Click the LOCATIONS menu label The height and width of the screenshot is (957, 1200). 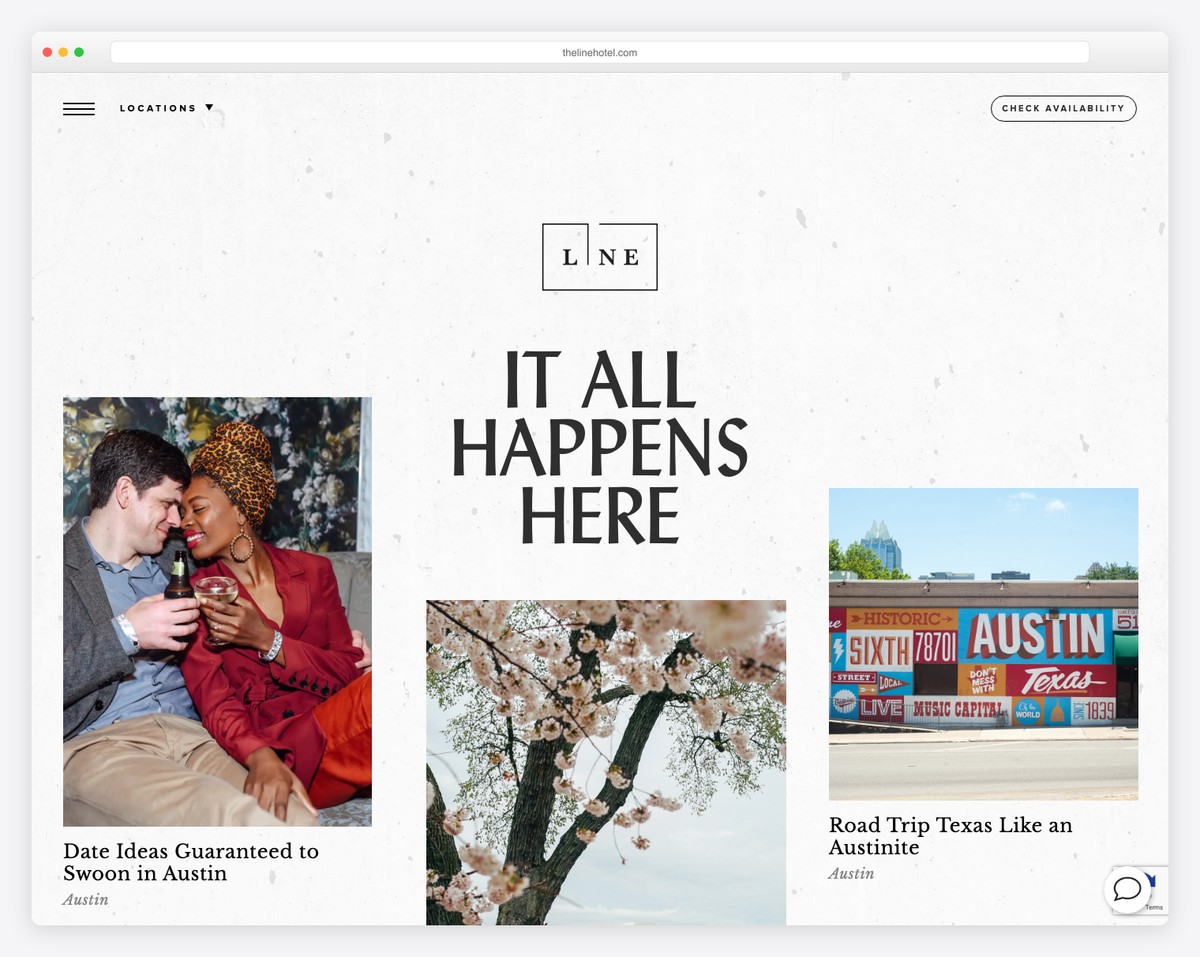158,108
